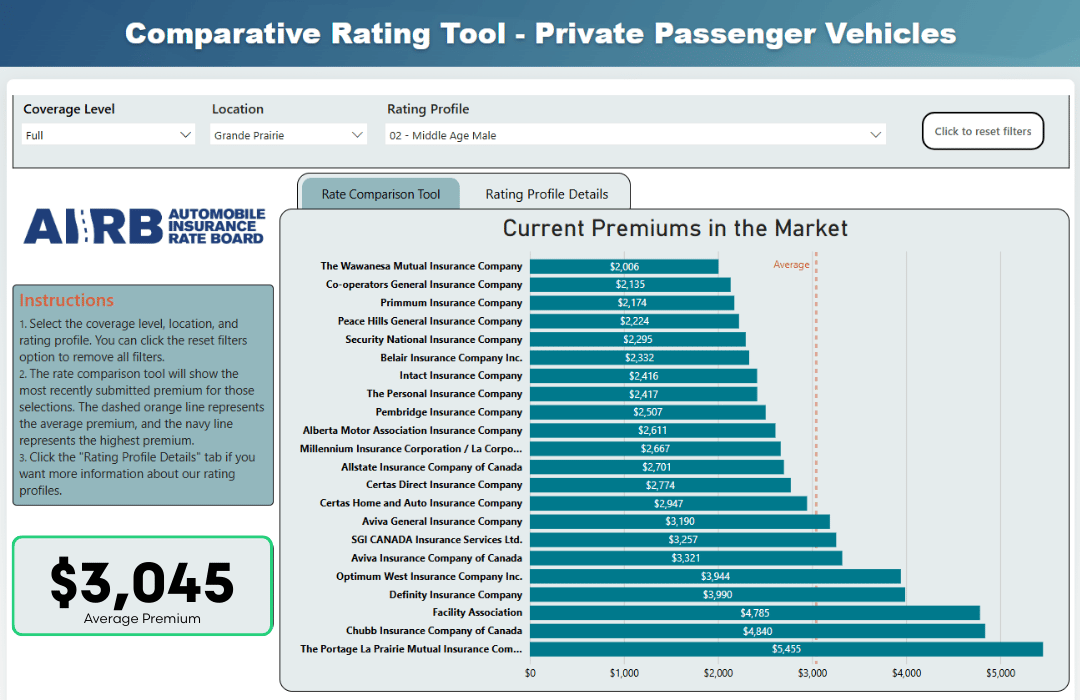
Task: Click the Portage La Prairie Mutual bar
Action: pos(788,649)
